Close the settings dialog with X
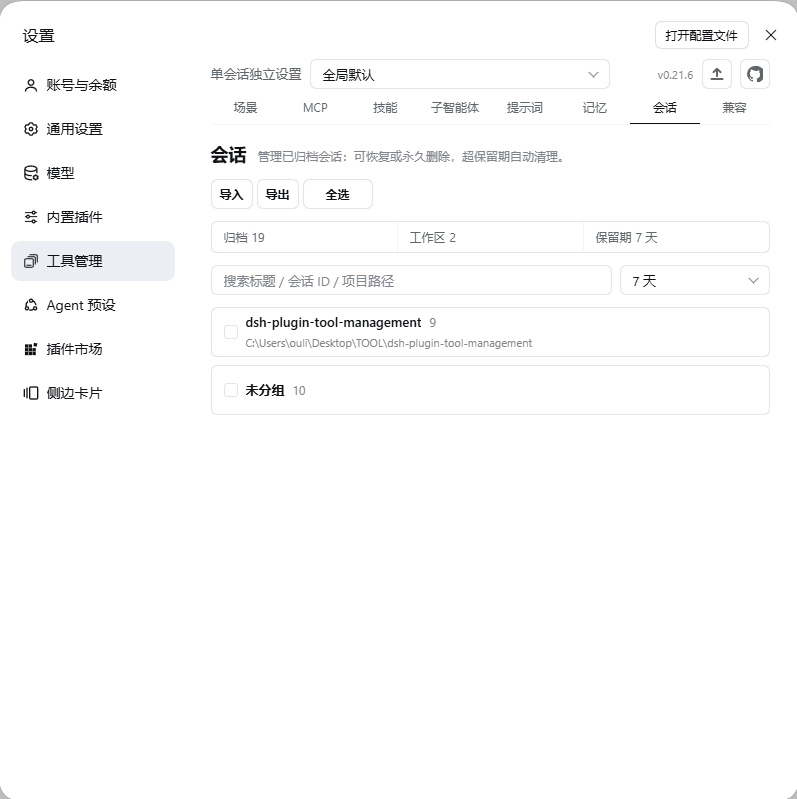 (x=771, y=35)
